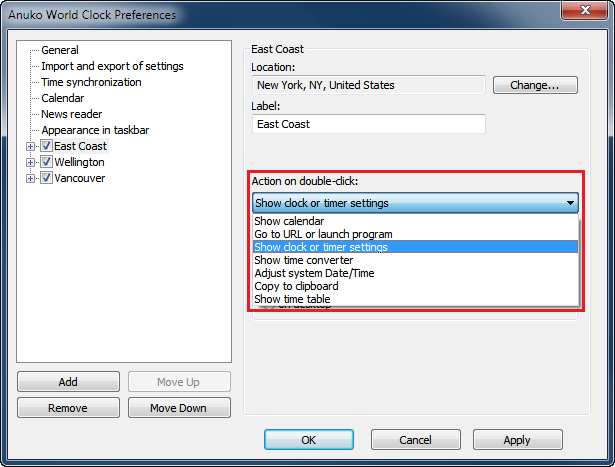The image size is (615, 467).
Task: Expand the Wellington tree node
Action: tap(30, 162)
